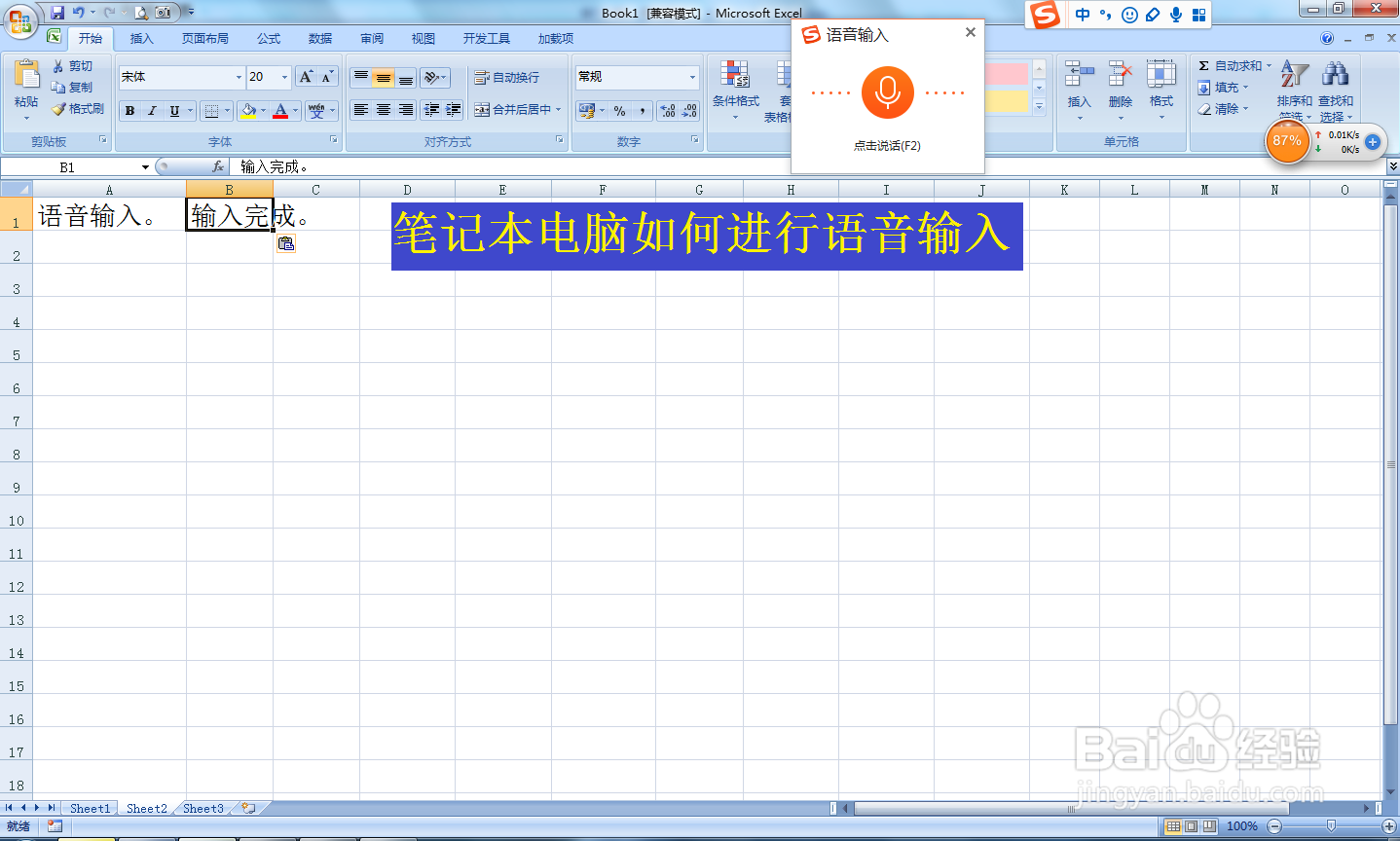
Task: Click the 清除 clear button
Action: coord(1223,109)
